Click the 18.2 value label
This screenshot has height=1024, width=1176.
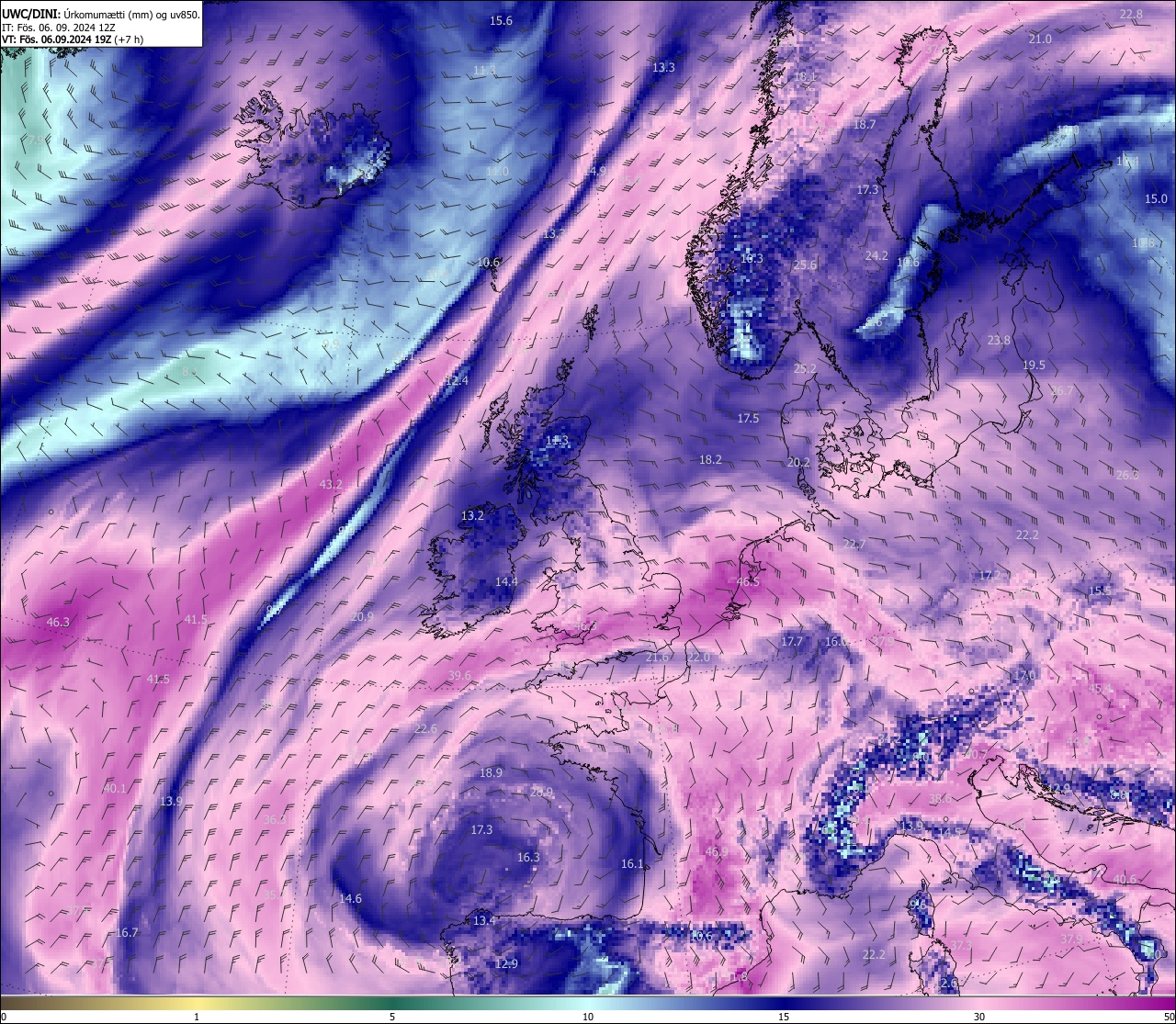tap(710, 459)
